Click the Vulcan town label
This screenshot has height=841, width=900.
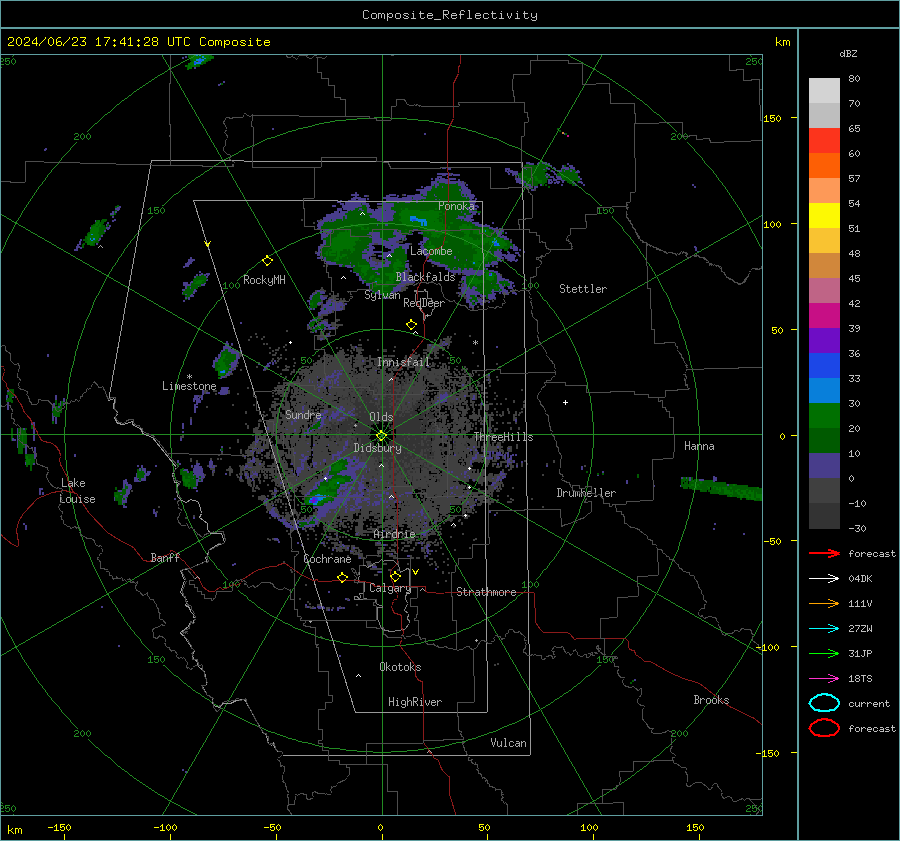point(508,743)
